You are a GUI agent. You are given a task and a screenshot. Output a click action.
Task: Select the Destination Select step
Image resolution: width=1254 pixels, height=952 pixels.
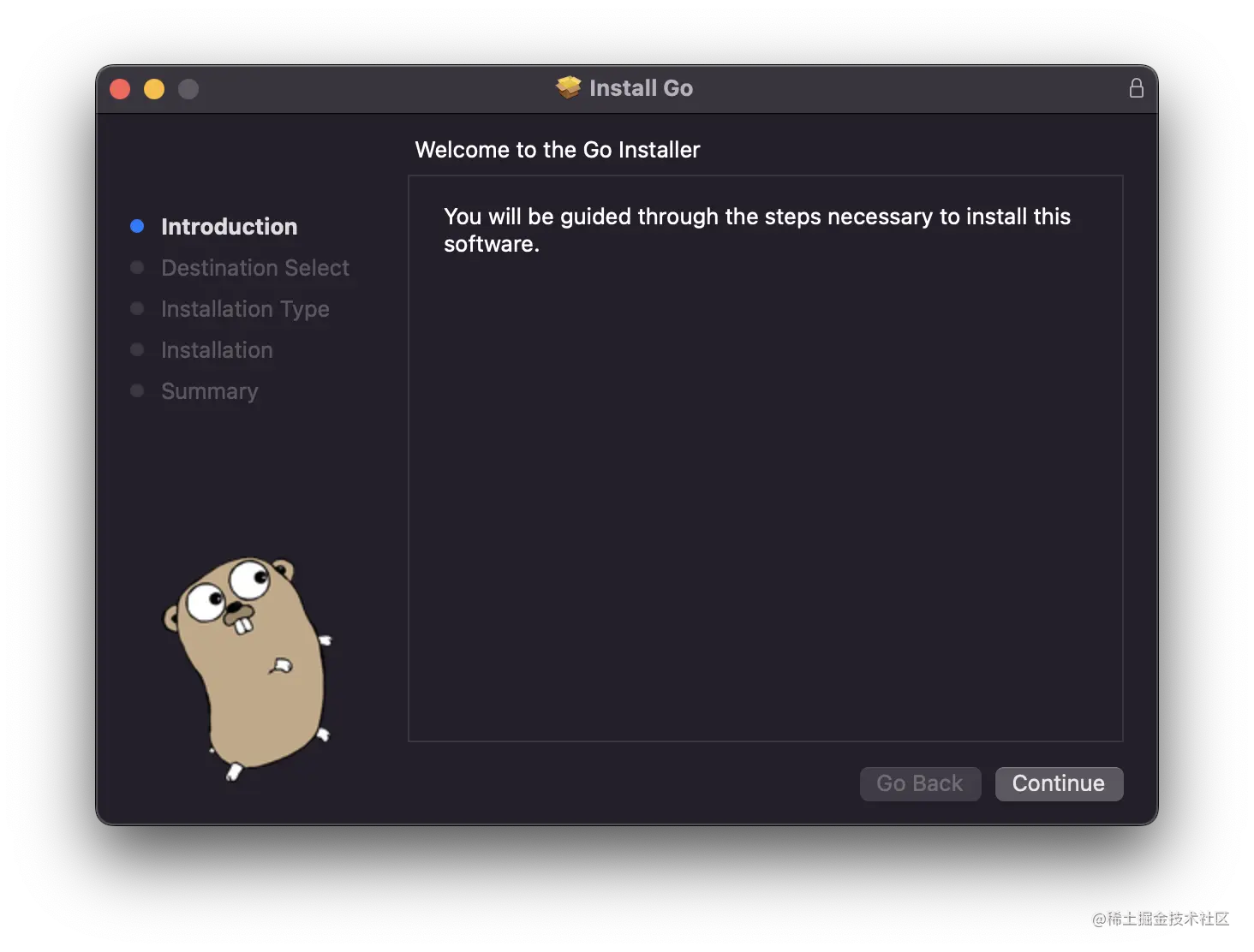[255, 268]
